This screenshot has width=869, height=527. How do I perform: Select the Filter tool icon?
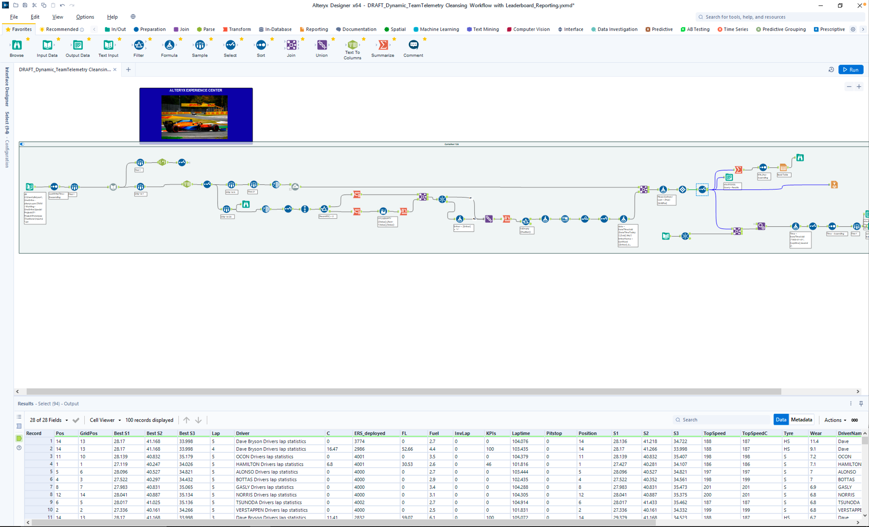[139, 45]
